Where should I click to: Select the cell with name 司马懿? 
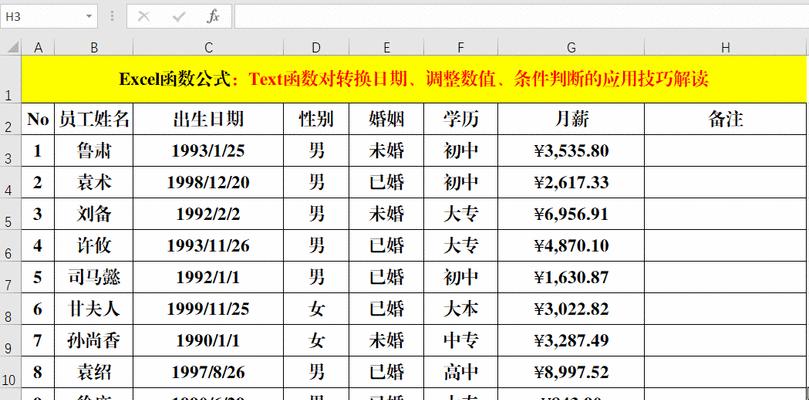click(x=94, y=277)
